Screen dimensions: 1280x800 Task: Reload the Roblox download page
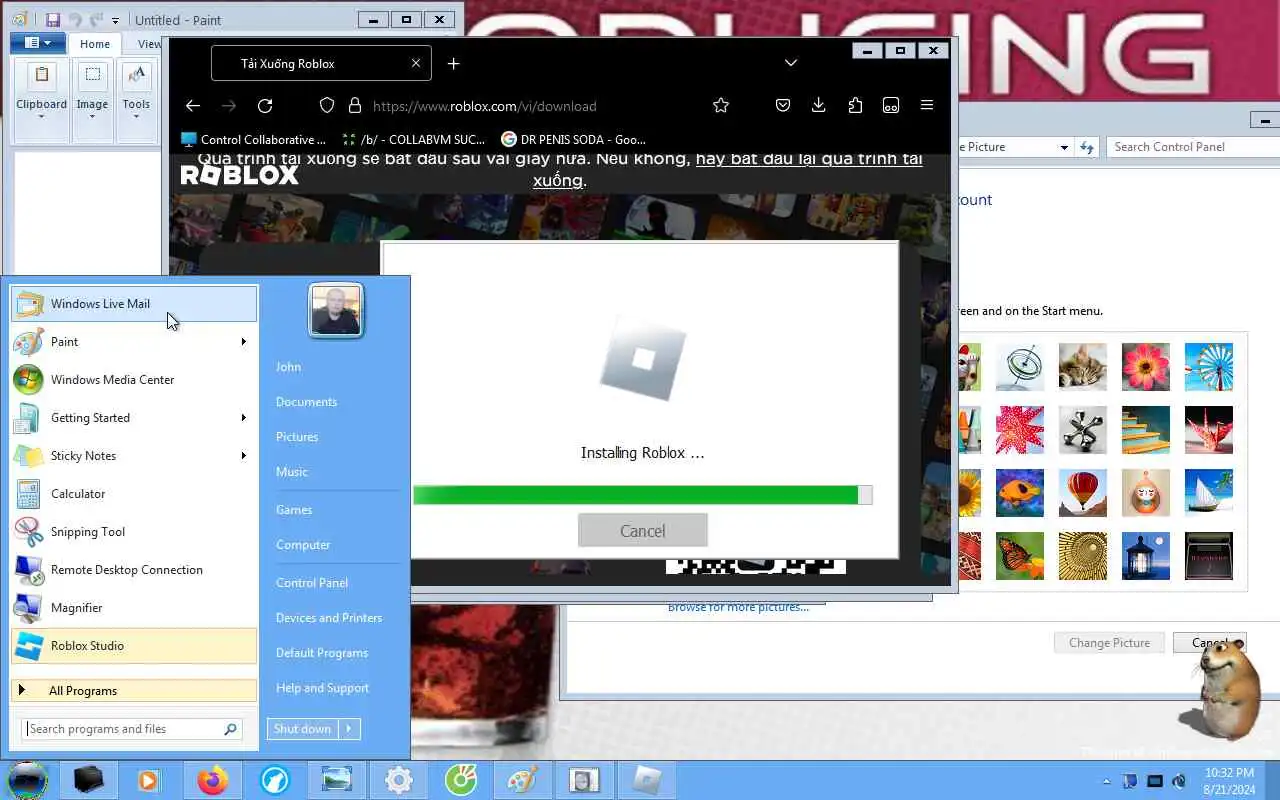tap(265, 106)
